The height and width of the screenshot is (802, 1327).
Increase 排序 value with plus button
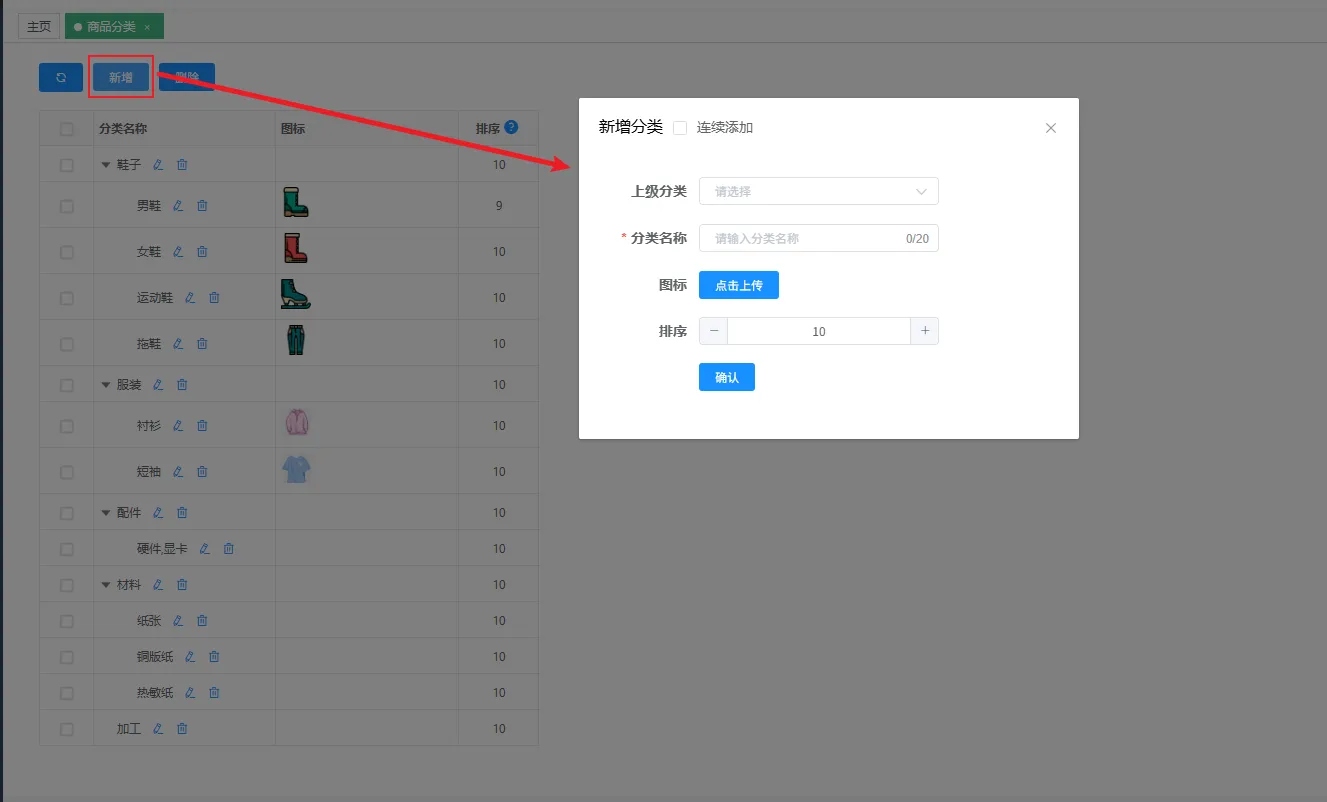click(924, 331)
